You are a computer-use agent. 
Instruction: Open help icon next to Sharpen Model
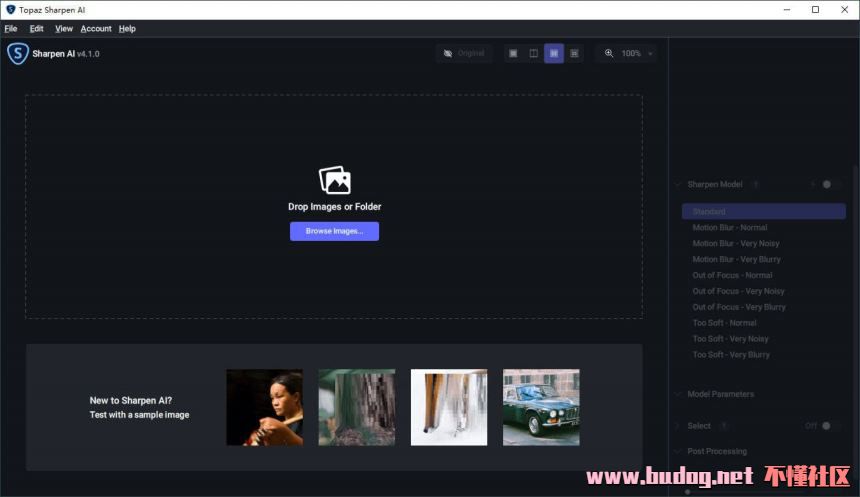(756, 184)
